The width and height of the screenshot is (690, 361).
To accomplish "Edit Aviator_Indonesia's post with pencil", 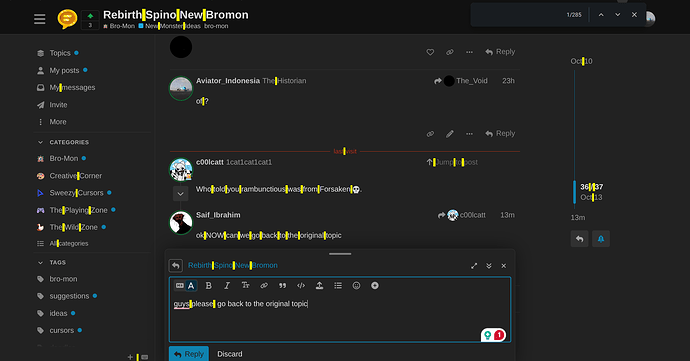I will [449, 134].
